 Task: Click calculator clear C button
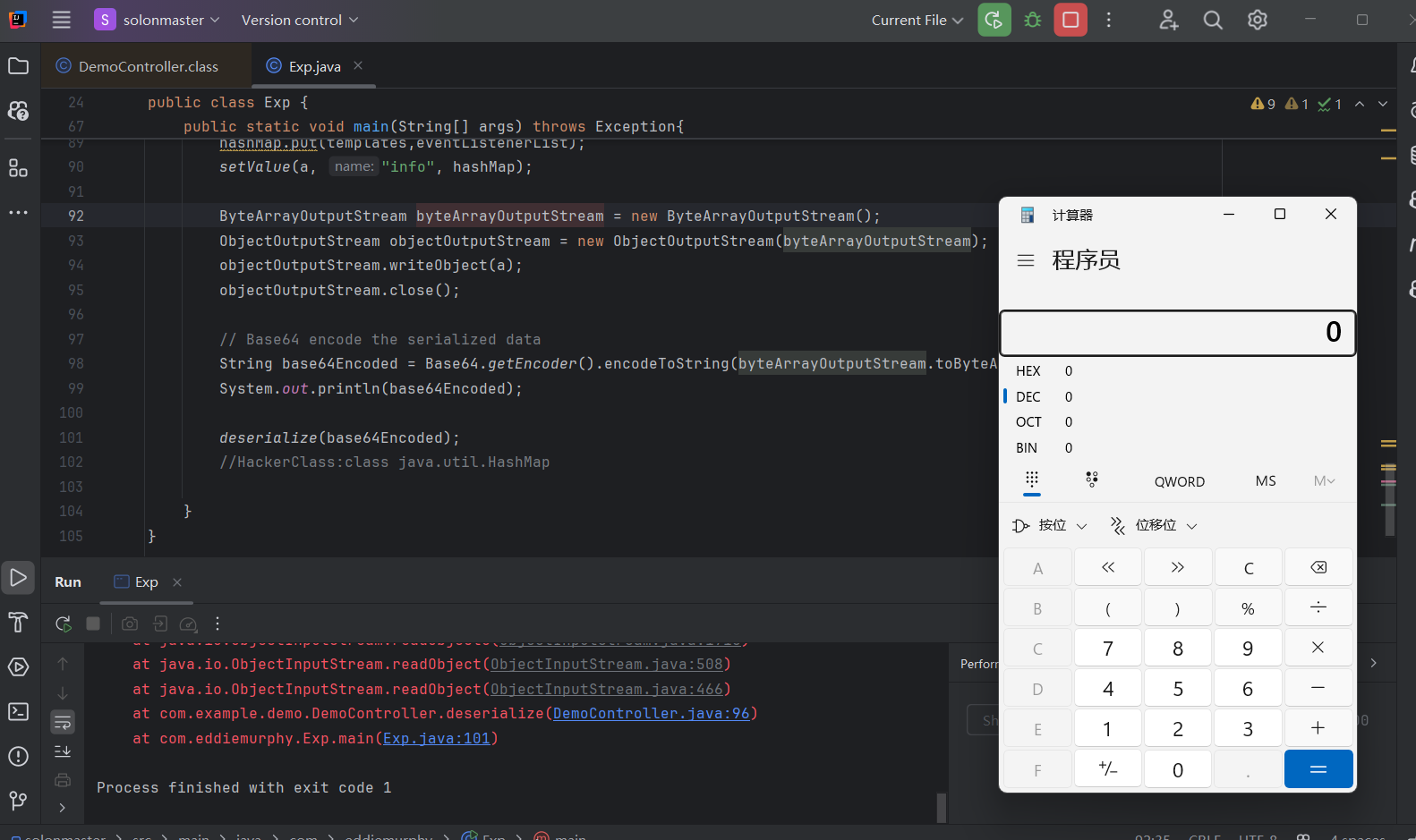(1249, 568)
